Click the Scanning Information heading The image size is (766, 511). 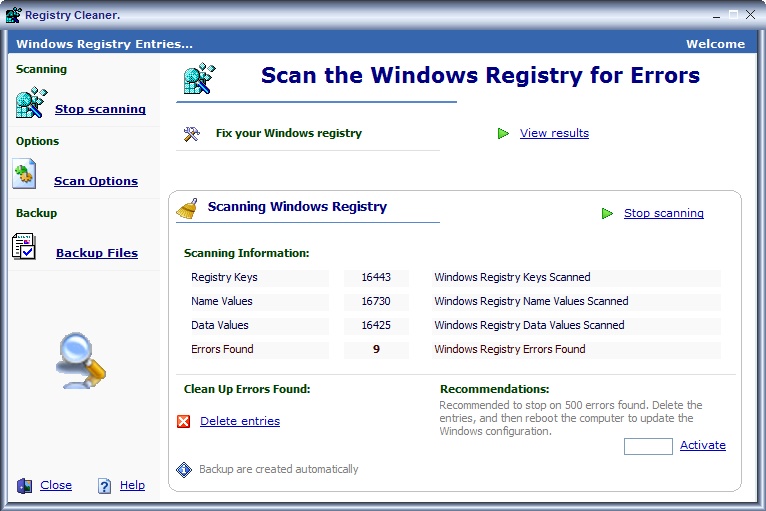(x=247, y=253)
